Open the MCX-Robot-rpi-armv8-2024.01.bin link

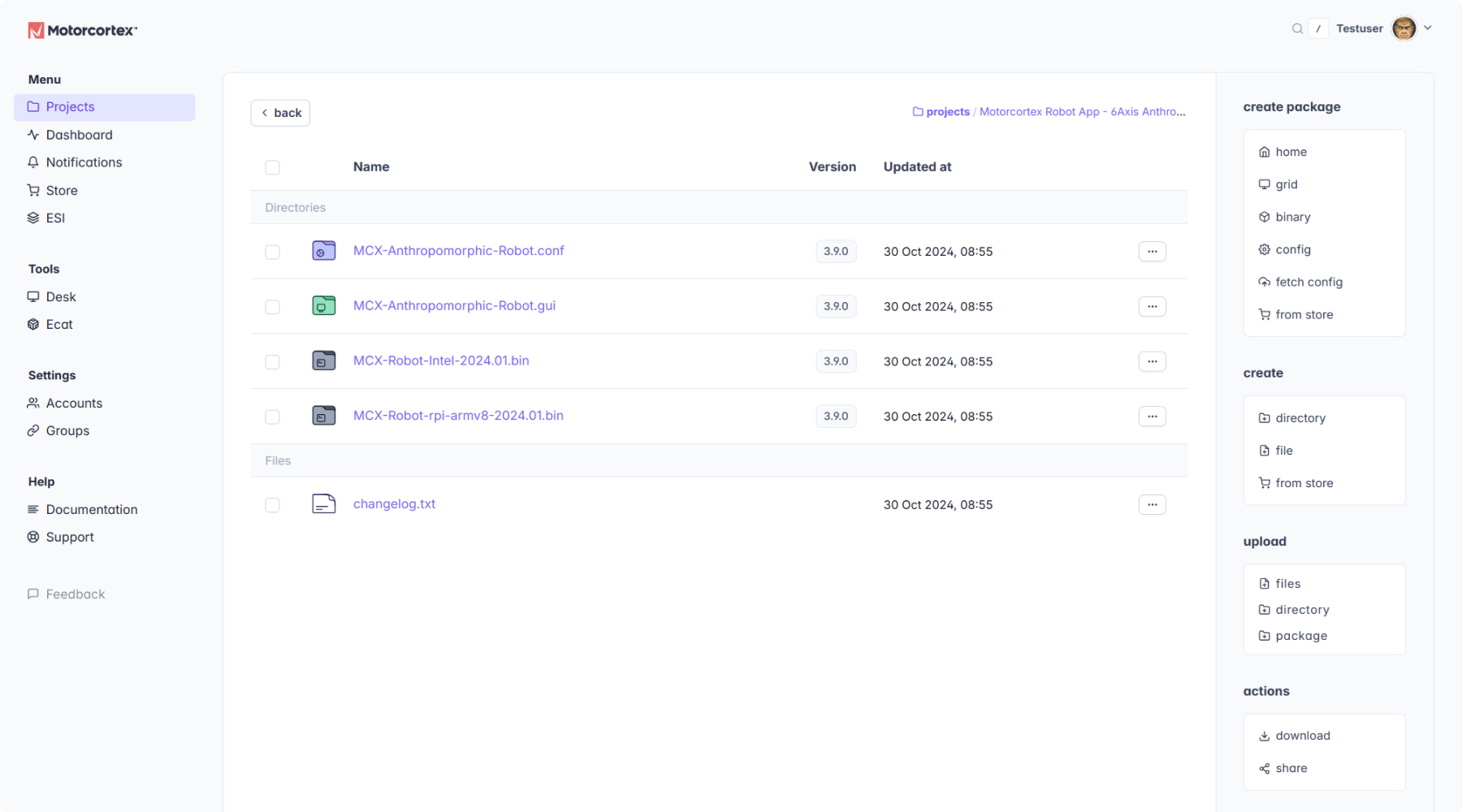458,416
